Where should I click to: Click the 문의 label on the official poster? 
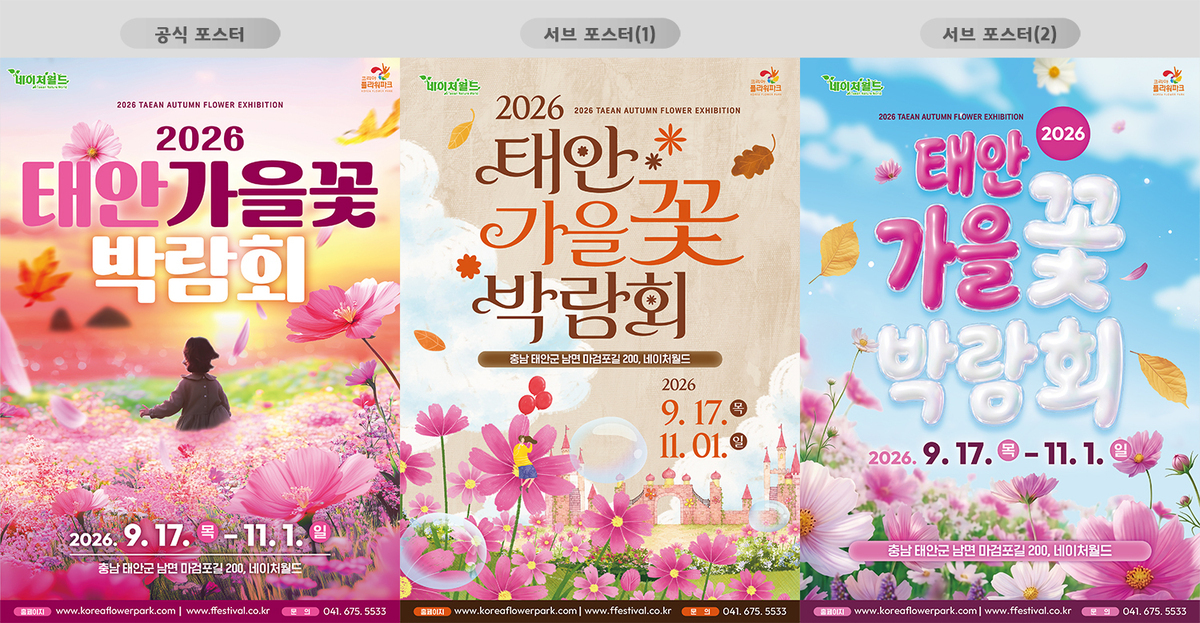(x=298, y=610)
